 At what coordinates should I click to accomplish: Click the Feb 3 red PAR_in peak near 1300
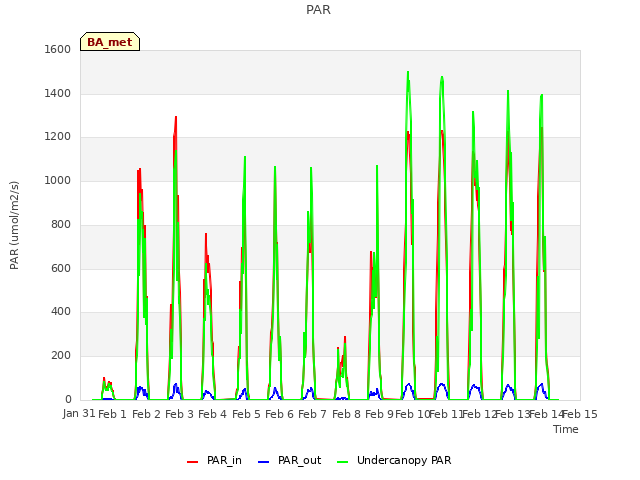coord(176,117)
